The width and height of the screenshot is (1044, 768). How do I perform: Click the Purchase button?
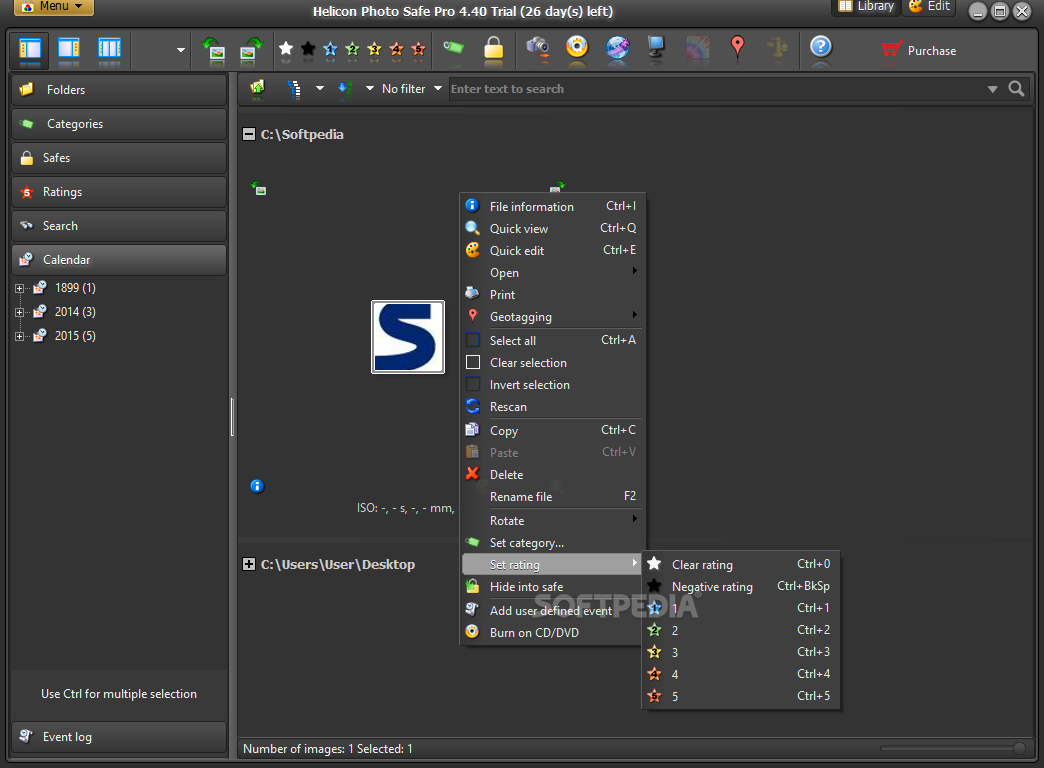coord(919,51)
